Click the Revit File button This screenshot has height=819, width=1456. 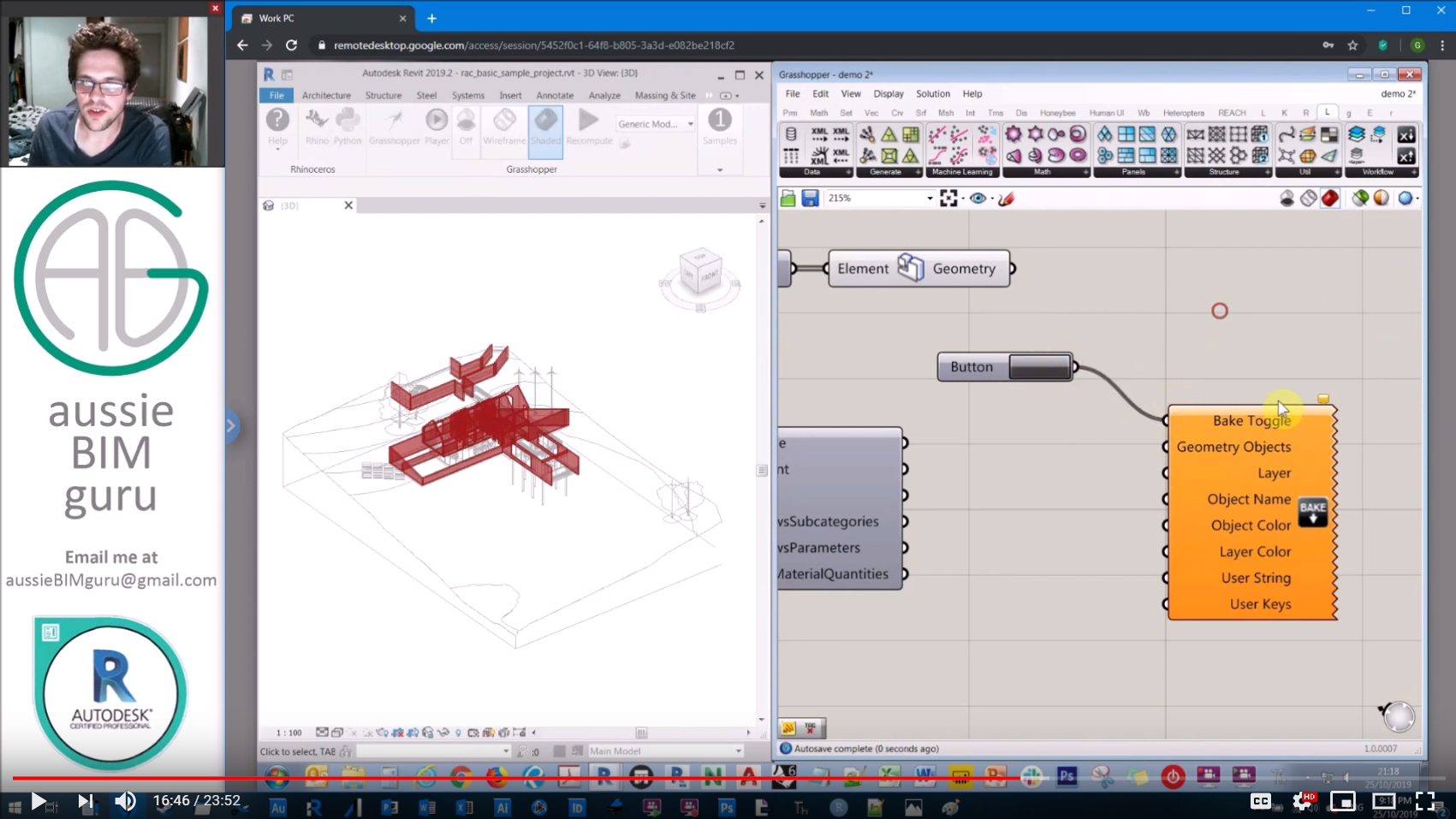[x=276, y=95]
